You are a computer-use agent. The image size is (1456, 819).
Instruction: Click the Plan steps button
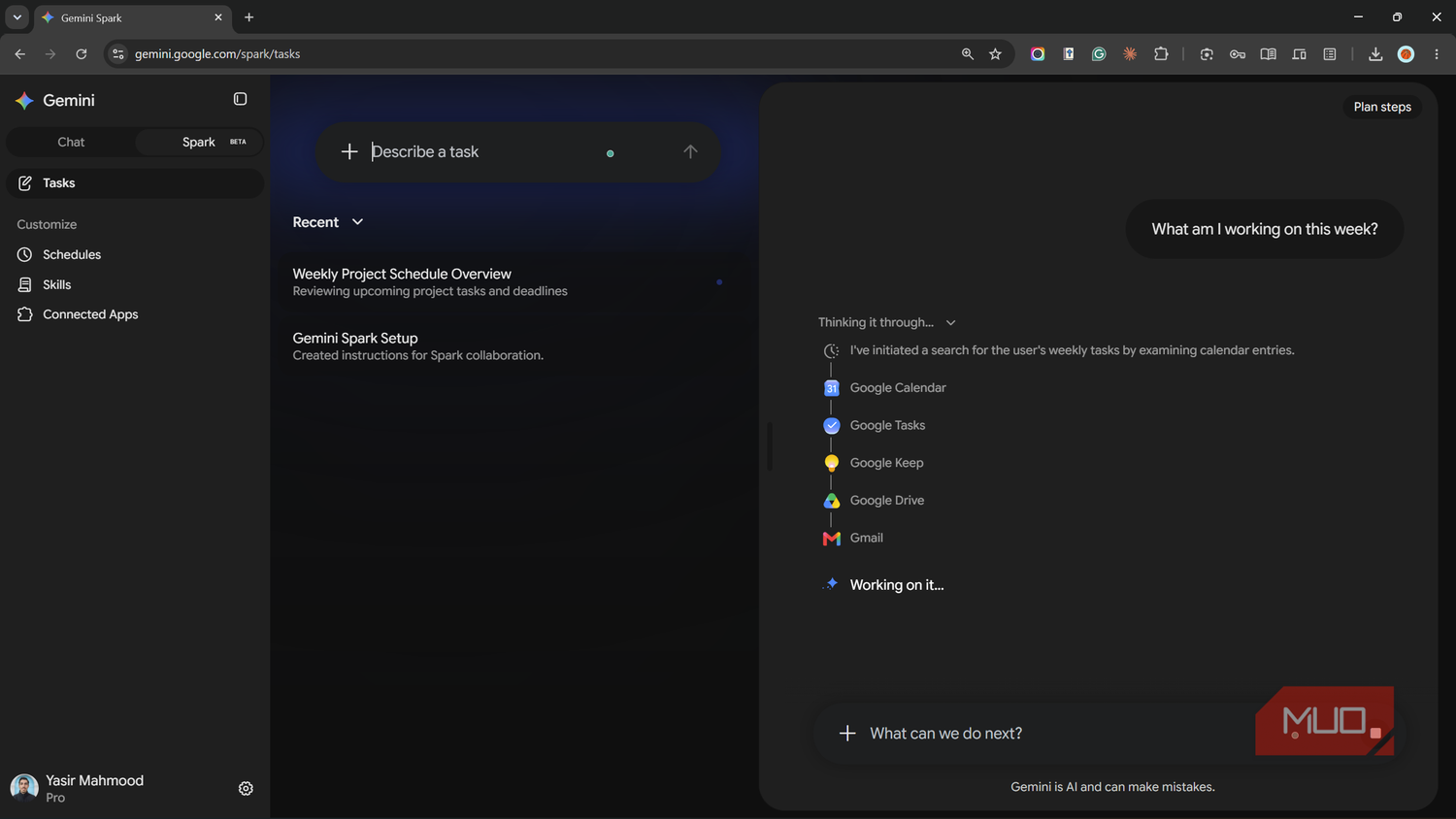[1382, 107]
